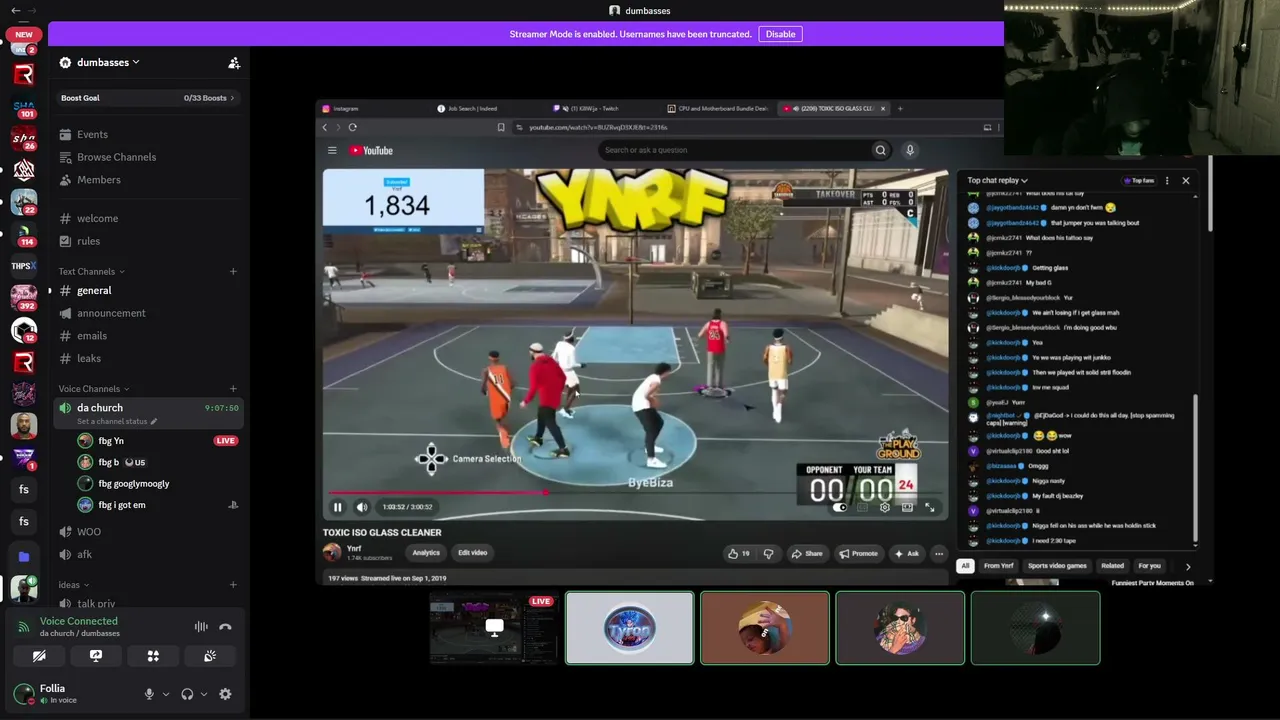The width and height of the screenshot is (1280, 720).
Task: Click the YouTube logo in the shared browser
Action: click(x=371, y=151)
